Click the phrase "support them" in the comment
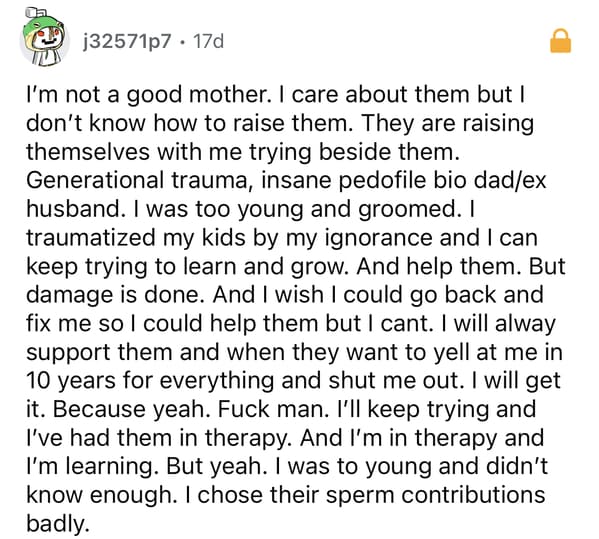The image size is (599, 539). 99,352
